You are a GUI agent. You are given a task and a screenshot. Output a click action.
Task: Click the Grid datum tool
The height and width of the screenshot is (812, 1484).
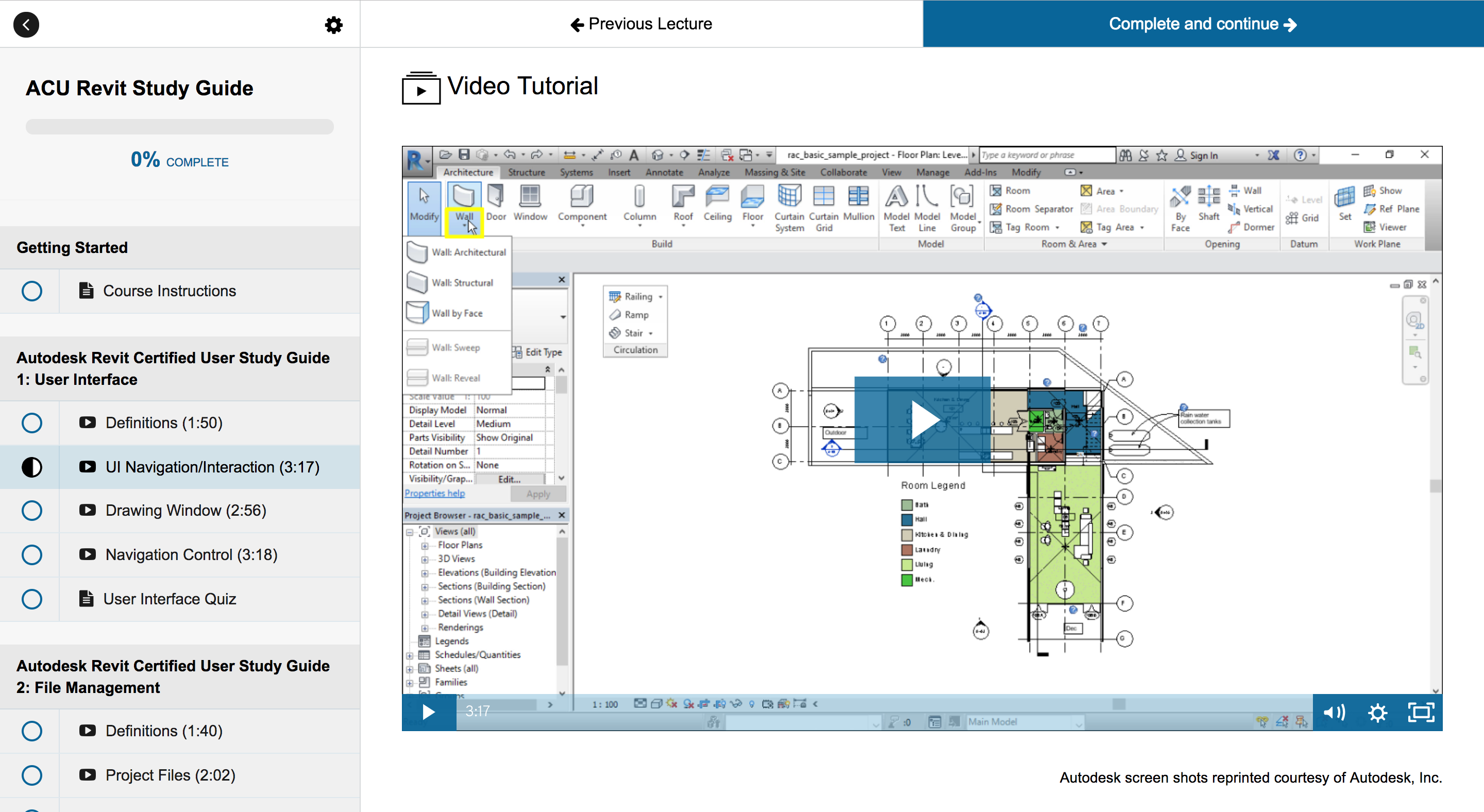[1303, 218]
